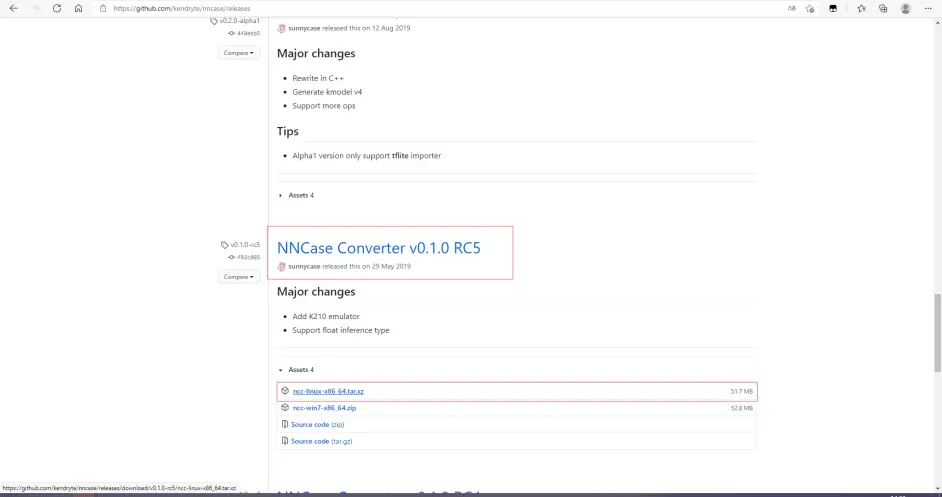This screenshot has height=497, width=942.
Task: Open sunnycase profile link on 12 Aug 2019 release
Action: point(304,28)
